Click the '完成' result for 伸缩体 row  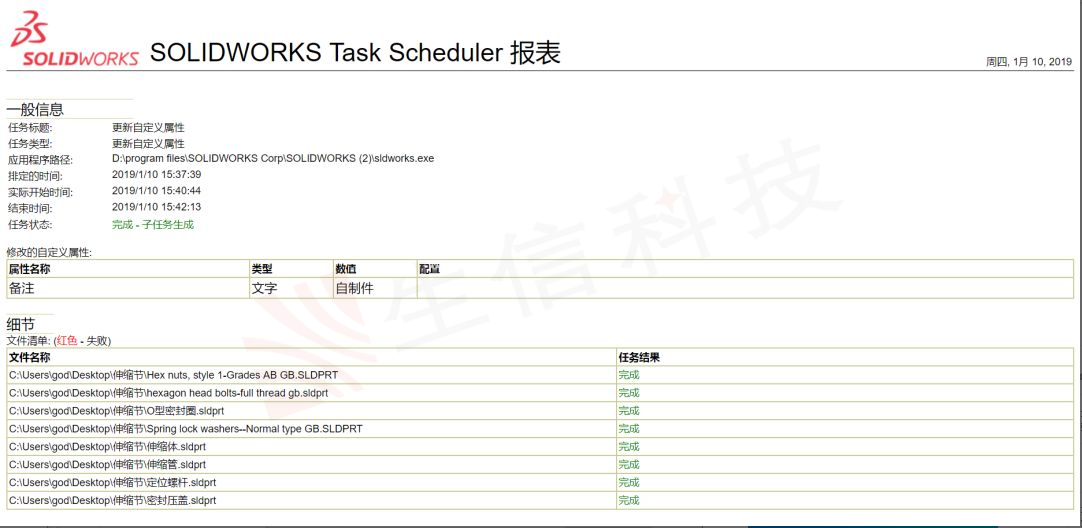[x=629, y=447]
